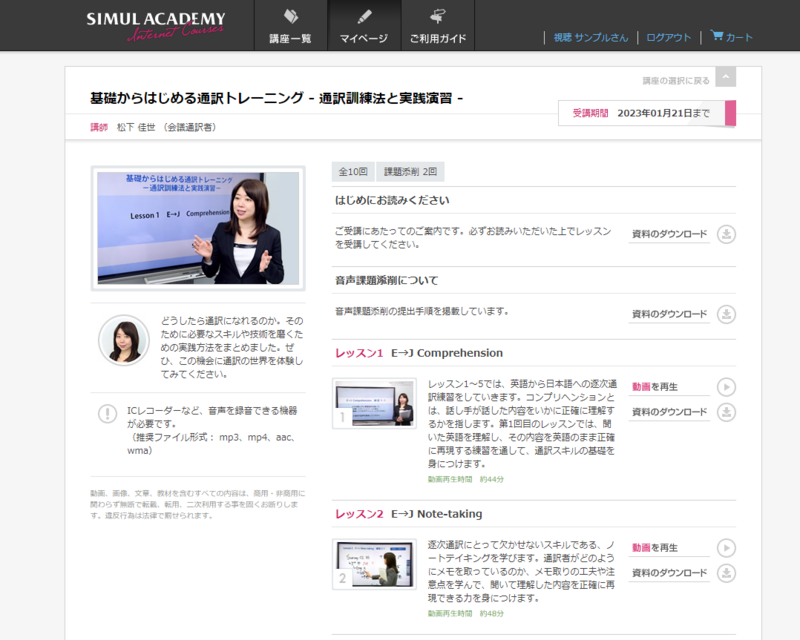
Task: Click the 動画再生時間 約48分 text
Action: pyautogui.click(x=466, y=613)
